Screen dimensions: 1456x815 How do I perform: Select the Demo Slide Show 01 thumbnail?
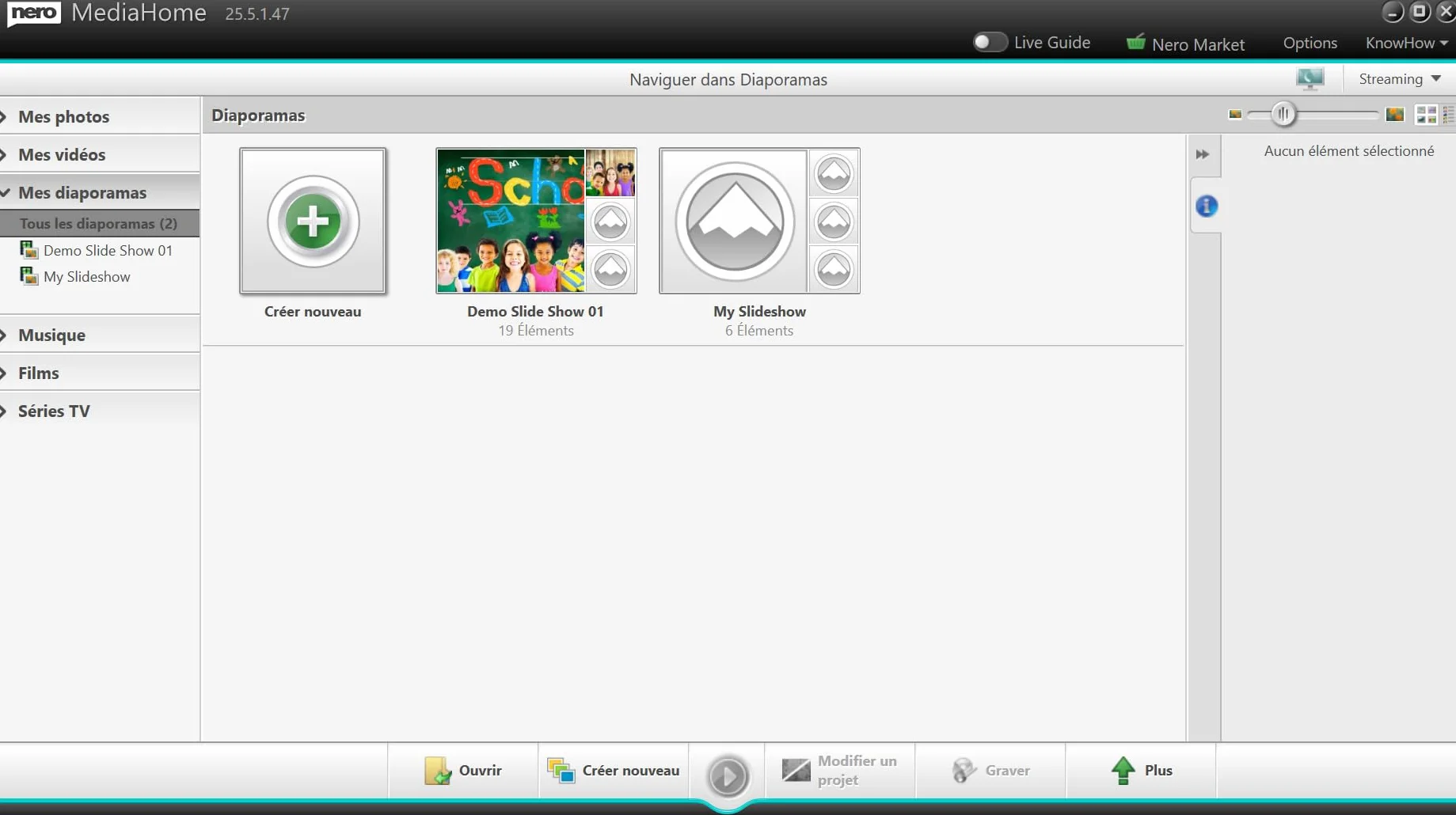536,221
